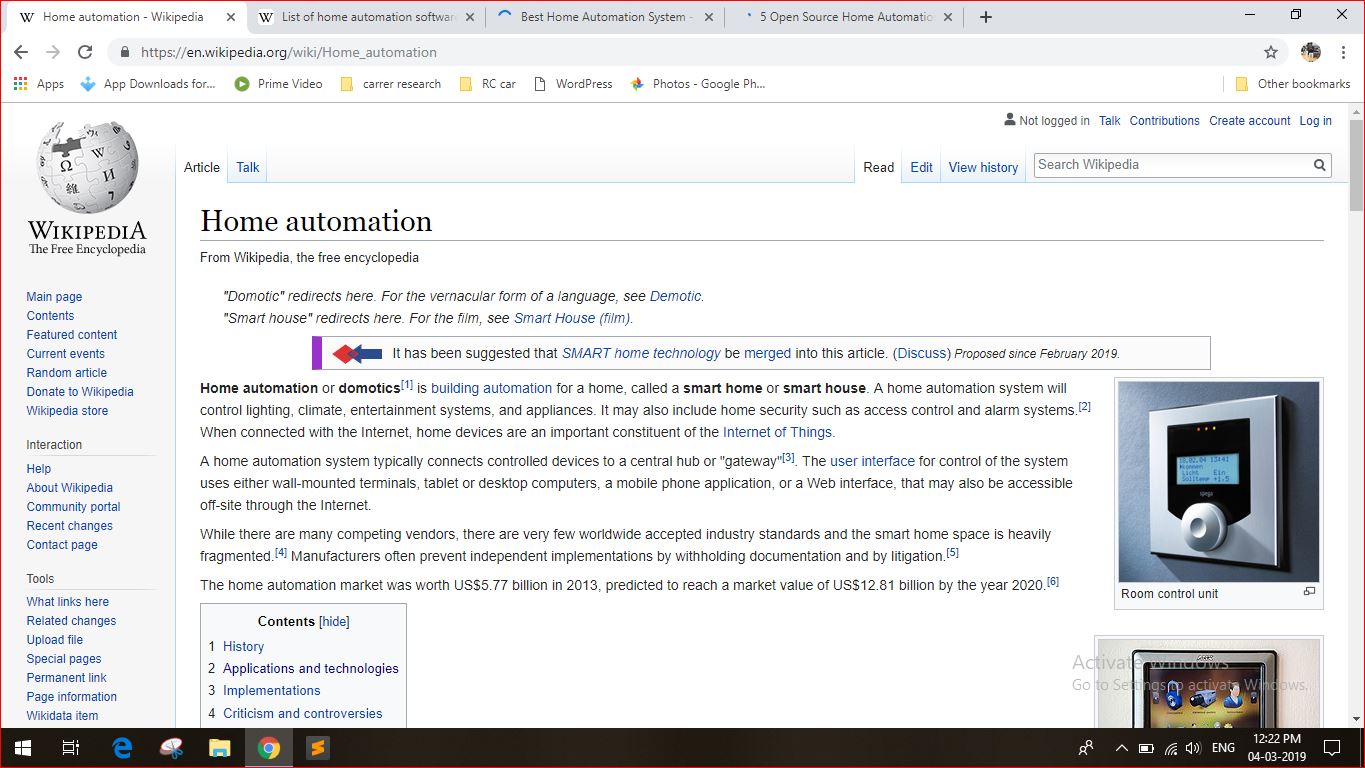Open the Smart House (film) link
Image resolution: width=1365 pixels, height=768 pixels.
(x=572, y=318)
